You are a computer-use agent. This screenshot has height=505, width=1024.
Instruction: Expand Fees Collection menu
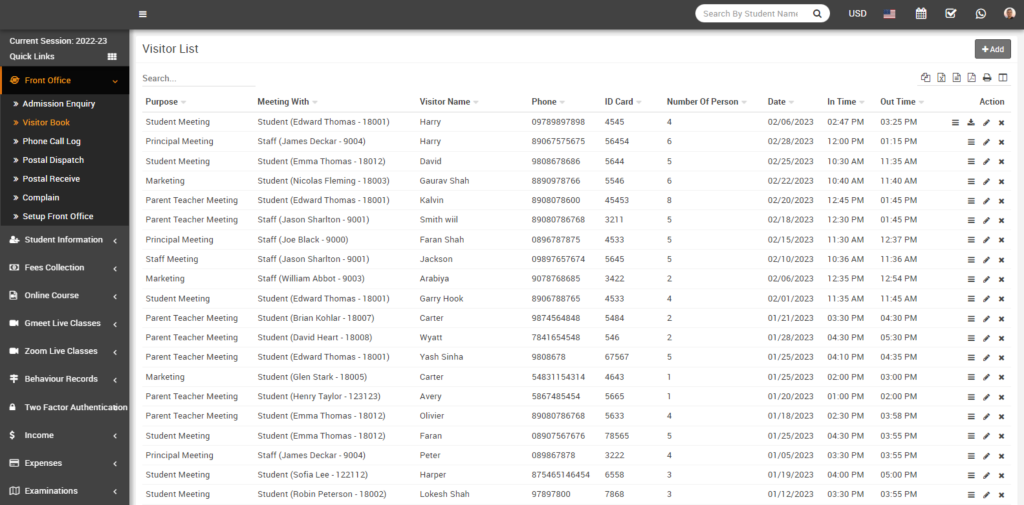pos(65,267)
